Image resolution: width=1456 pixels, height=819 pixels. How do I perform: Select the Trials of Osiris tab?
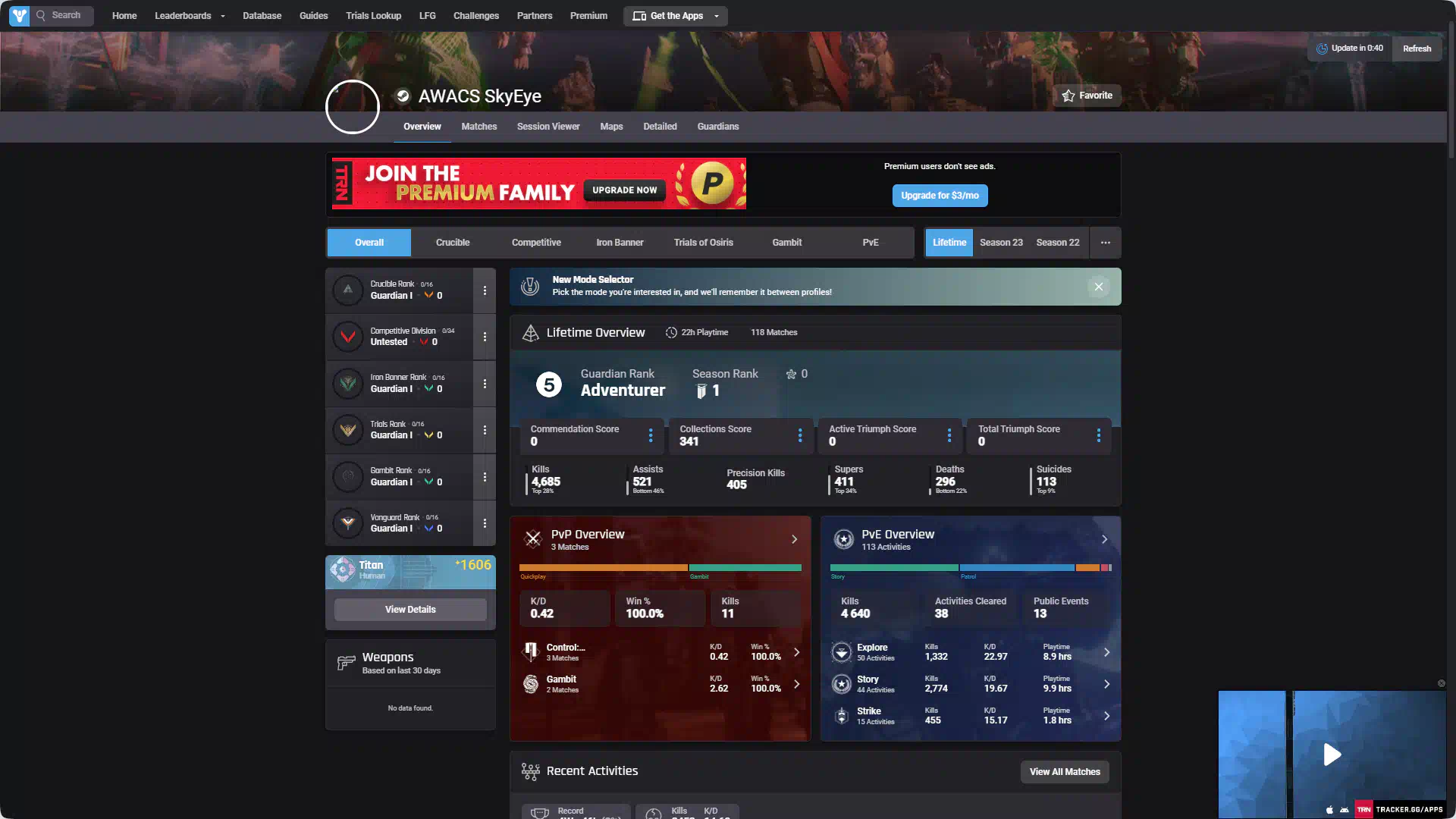click(704, 243)
